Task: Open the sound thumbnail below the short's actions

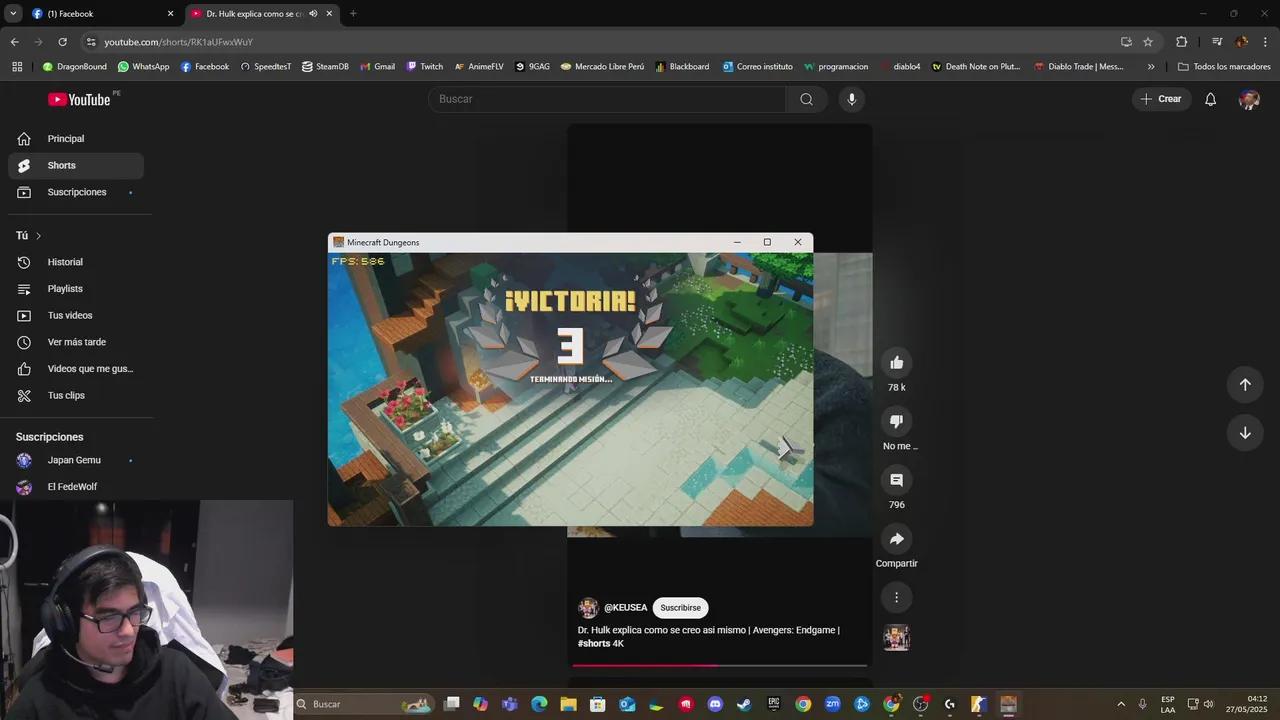Action: (x=896, y=637)
